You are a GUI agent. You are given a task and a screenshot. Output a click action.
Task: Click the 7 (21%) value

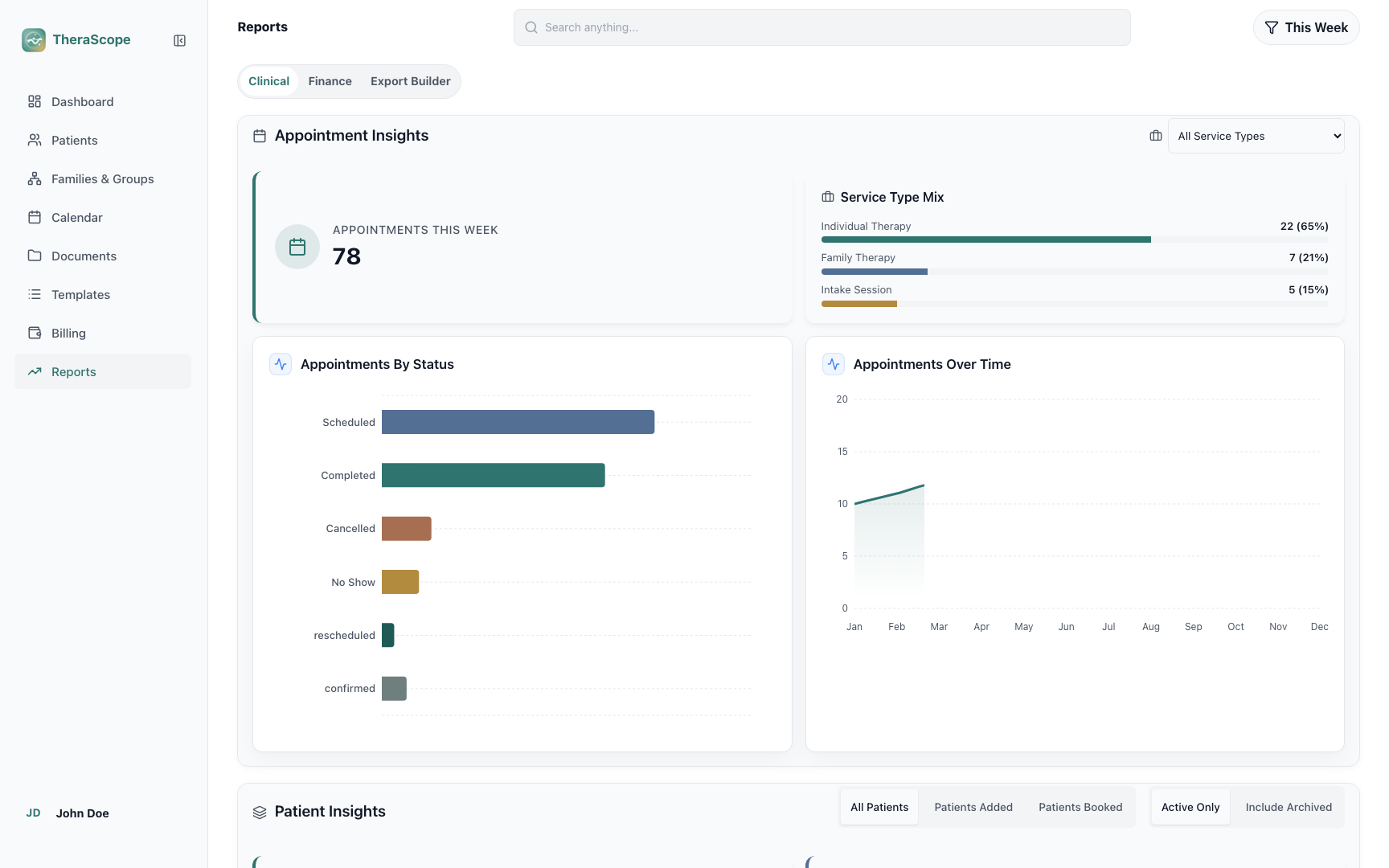pos(1308,257)
